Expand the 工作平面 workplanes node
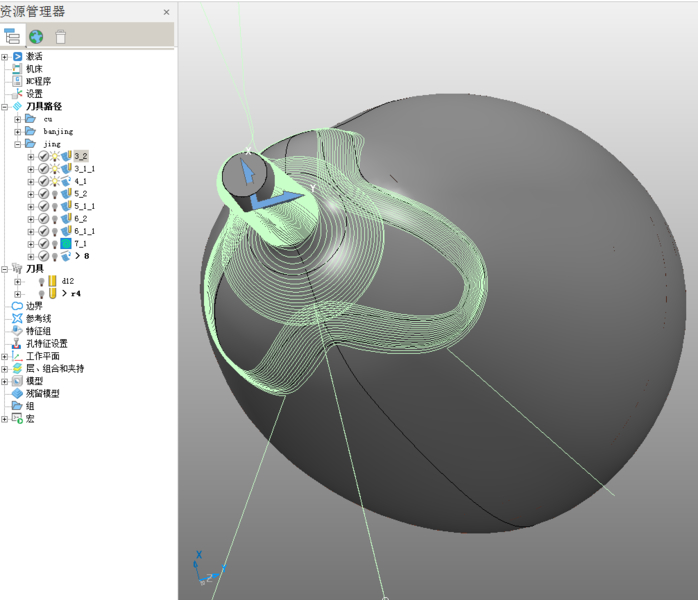The width and height of the screenshot is (698, 600). point(5,356)
